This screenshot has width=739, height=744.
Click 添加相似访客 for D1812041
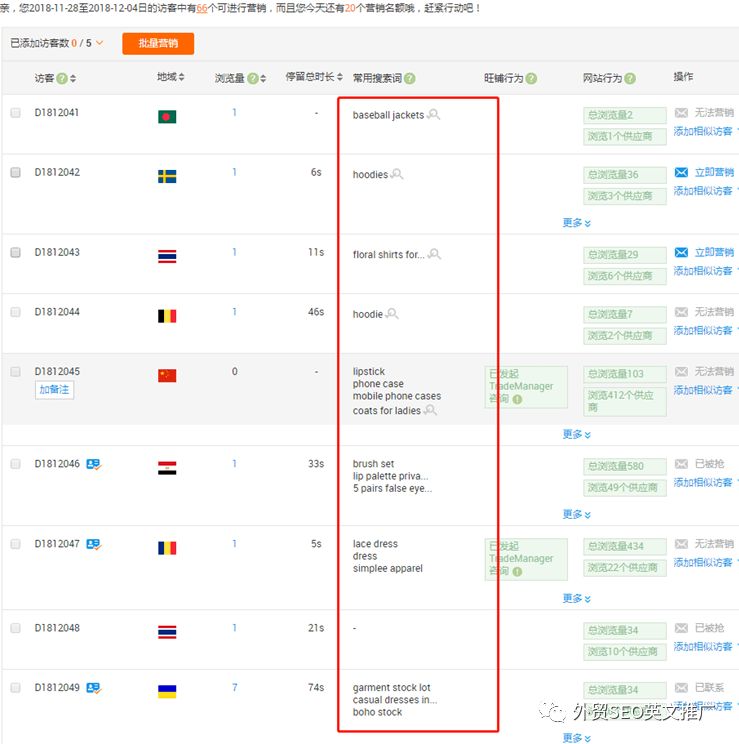point(703,131)
